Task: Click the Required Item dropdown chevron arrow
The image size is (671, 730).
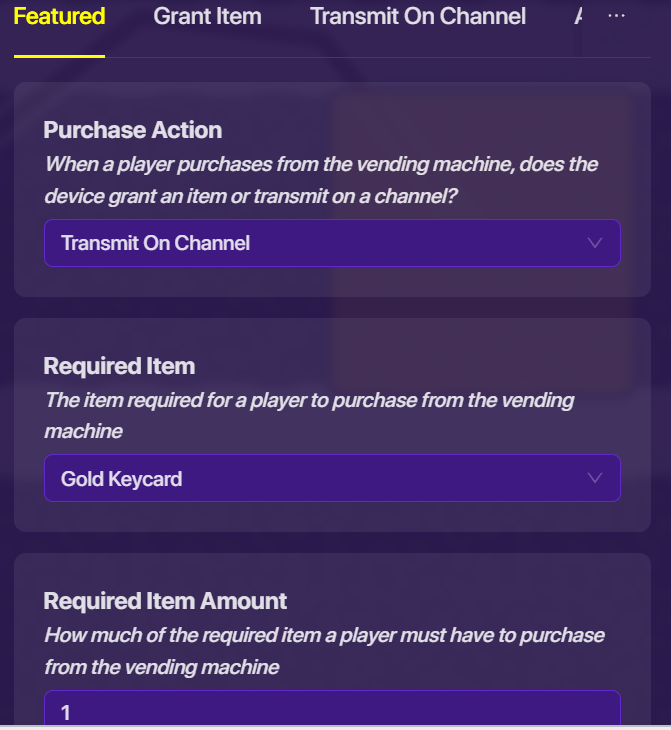Action: pos(595,478)
